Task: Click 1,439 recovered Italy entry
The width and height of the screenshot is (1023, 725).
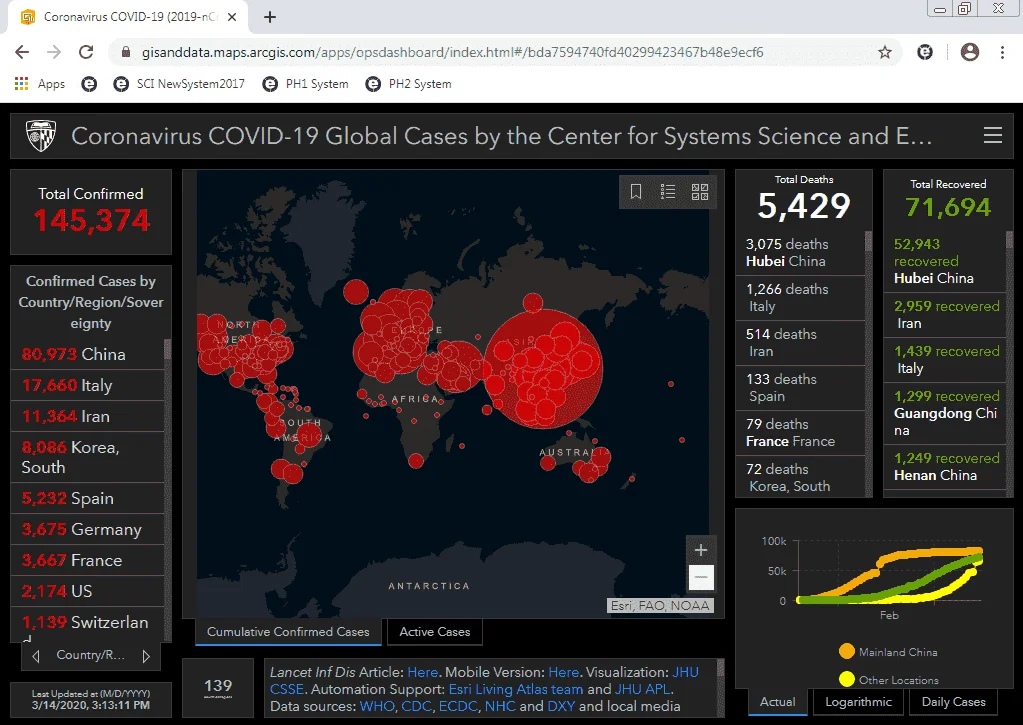Action: [945, 360]
